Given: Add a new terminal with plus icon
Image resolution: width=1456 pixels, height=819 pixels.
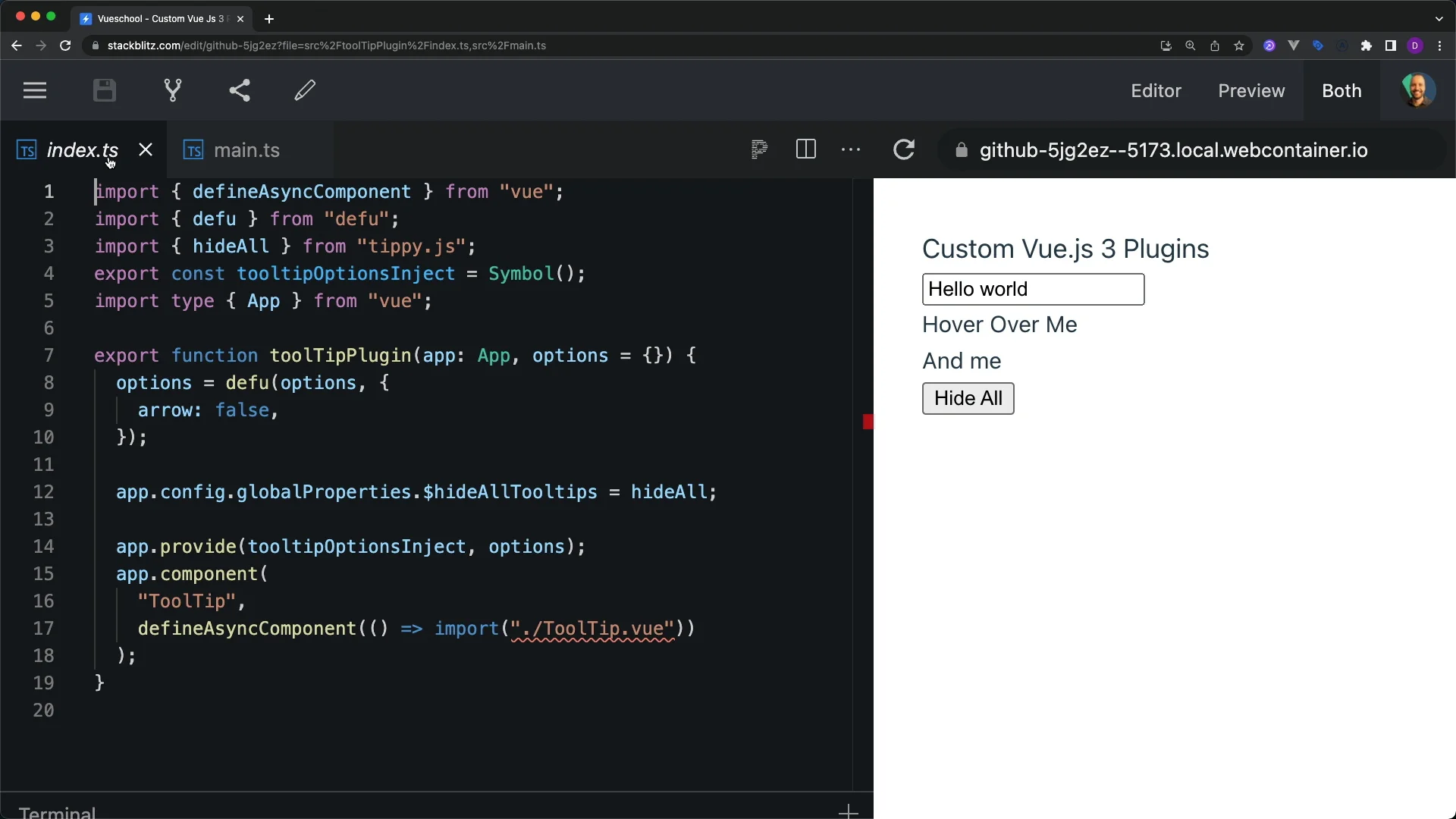Looking at the screenshot, I should point(848,811).
